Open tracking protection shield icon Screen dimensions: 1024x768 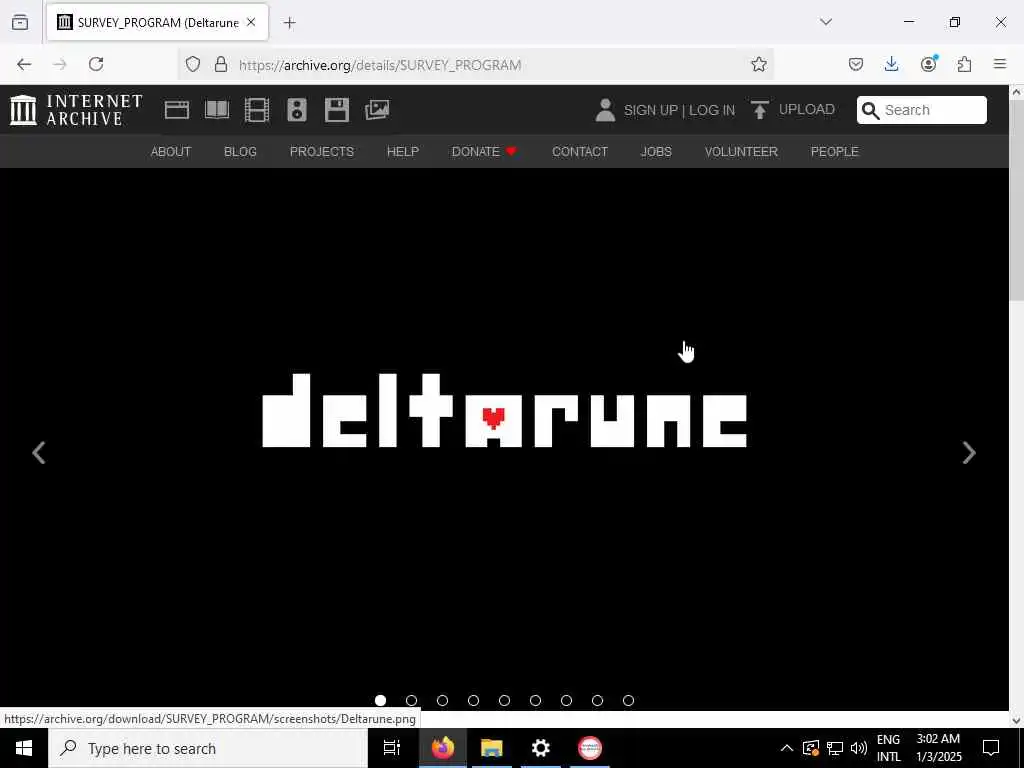[x=193, y=64]
